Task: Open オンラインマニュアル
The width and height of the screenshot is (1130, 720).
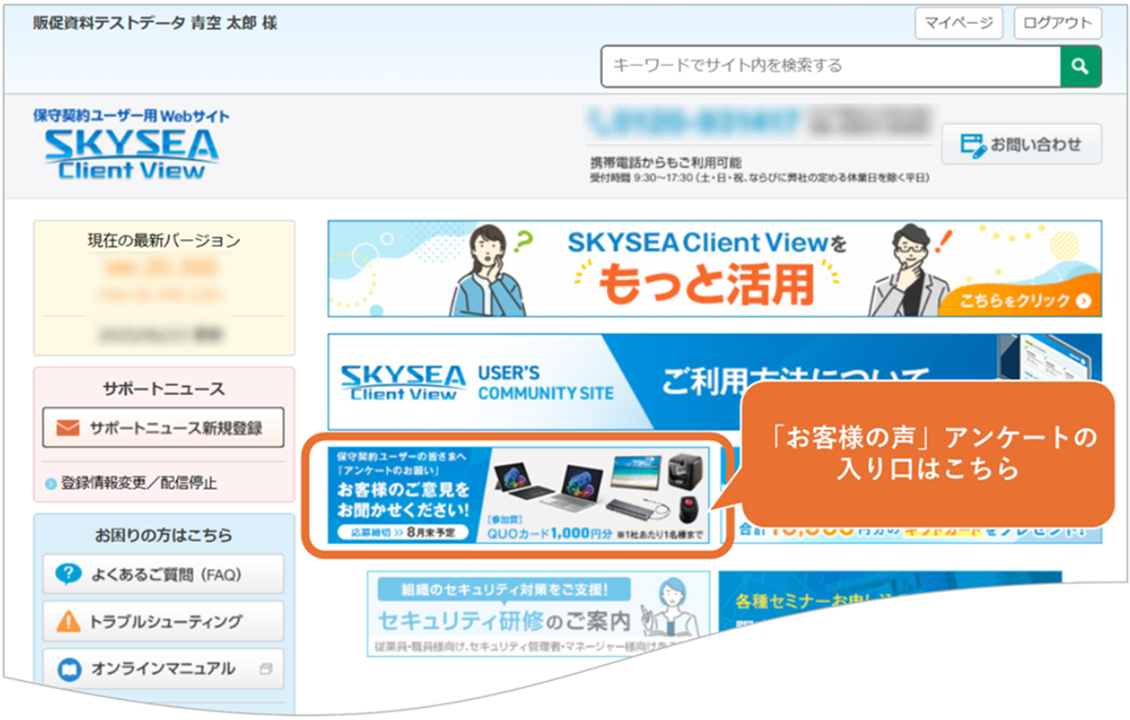Action: coord(163,669)
